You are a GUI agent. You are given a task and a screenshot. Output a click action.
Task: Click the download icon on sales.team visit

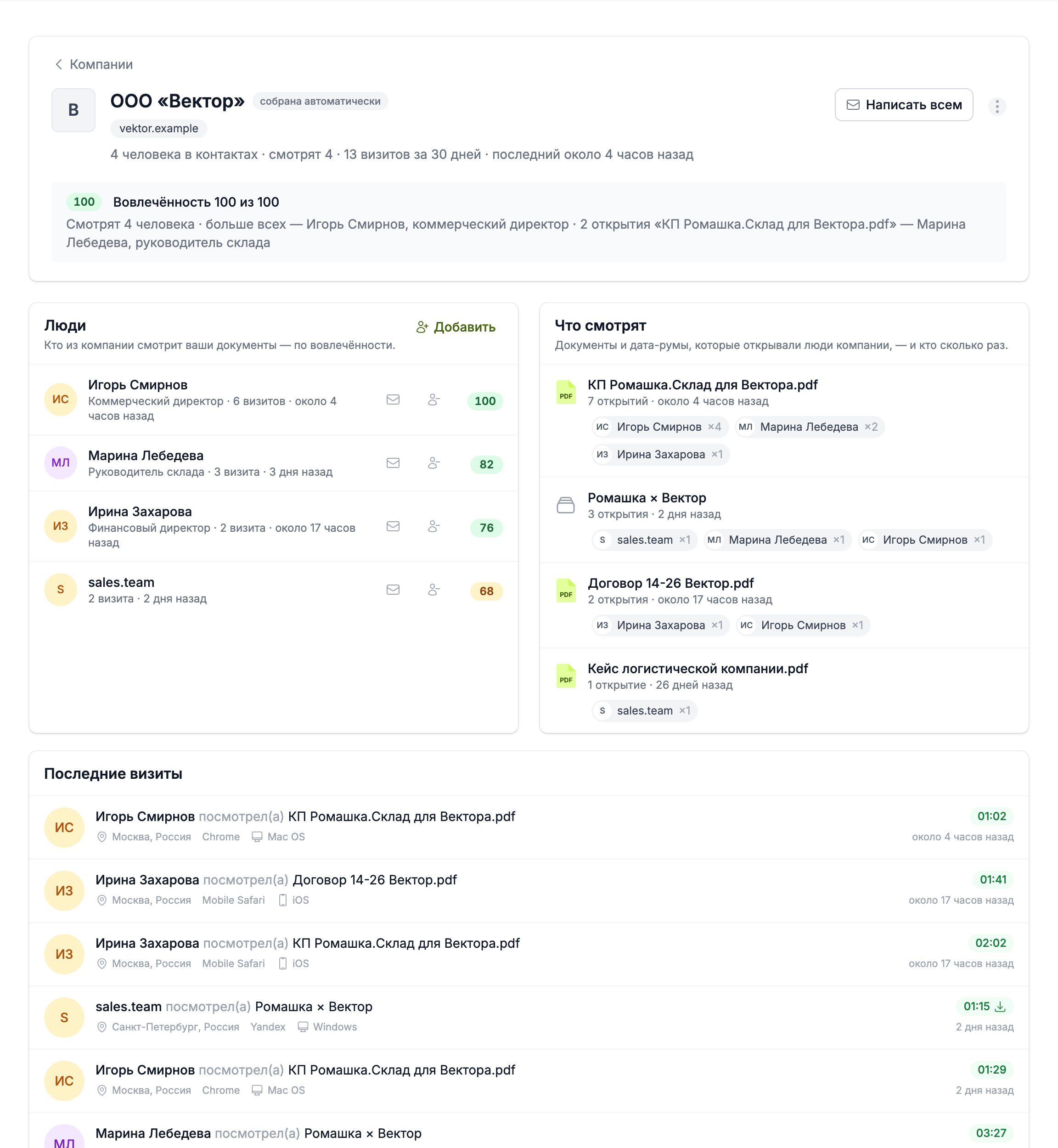click(1000, 1007)
